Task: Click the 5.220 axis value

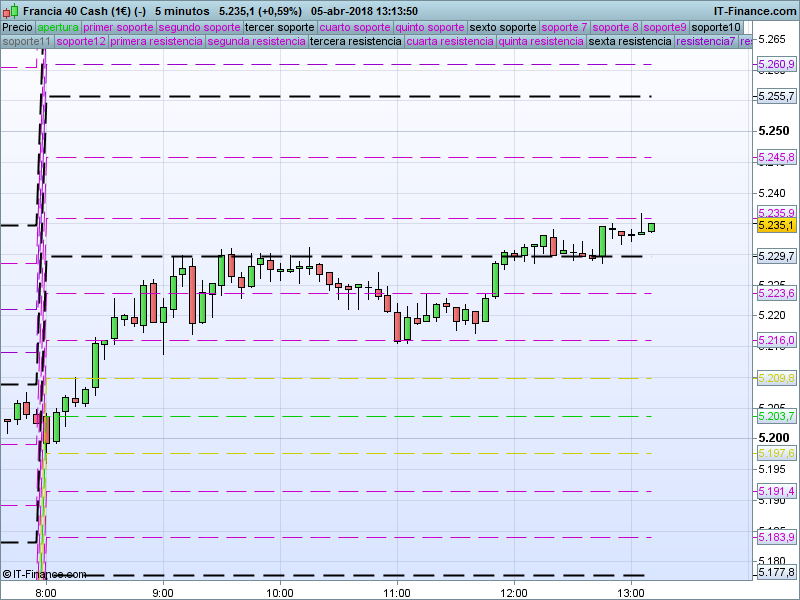Action: (x=772, y=315)
